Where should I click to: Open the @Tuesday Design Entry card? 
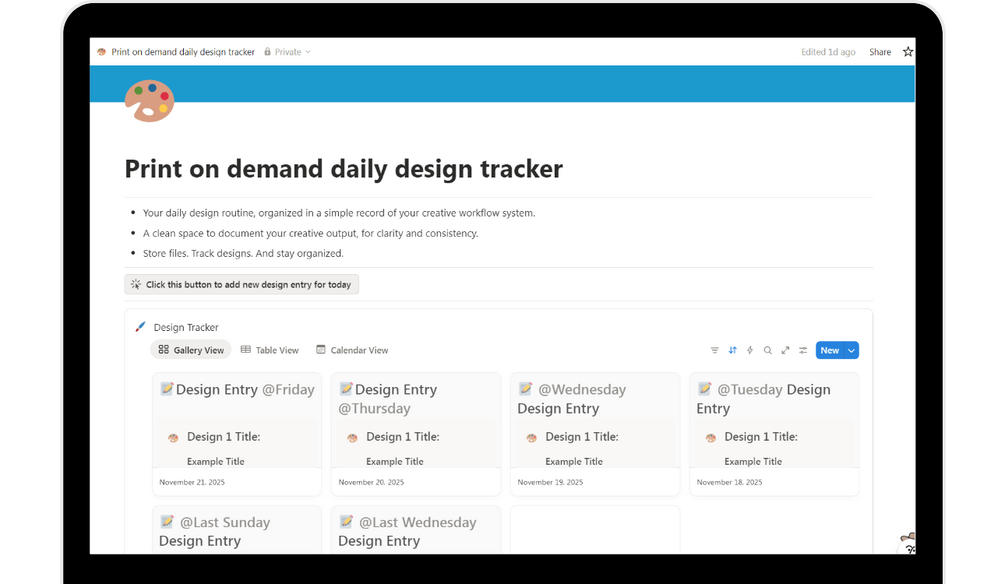point(774,434)
